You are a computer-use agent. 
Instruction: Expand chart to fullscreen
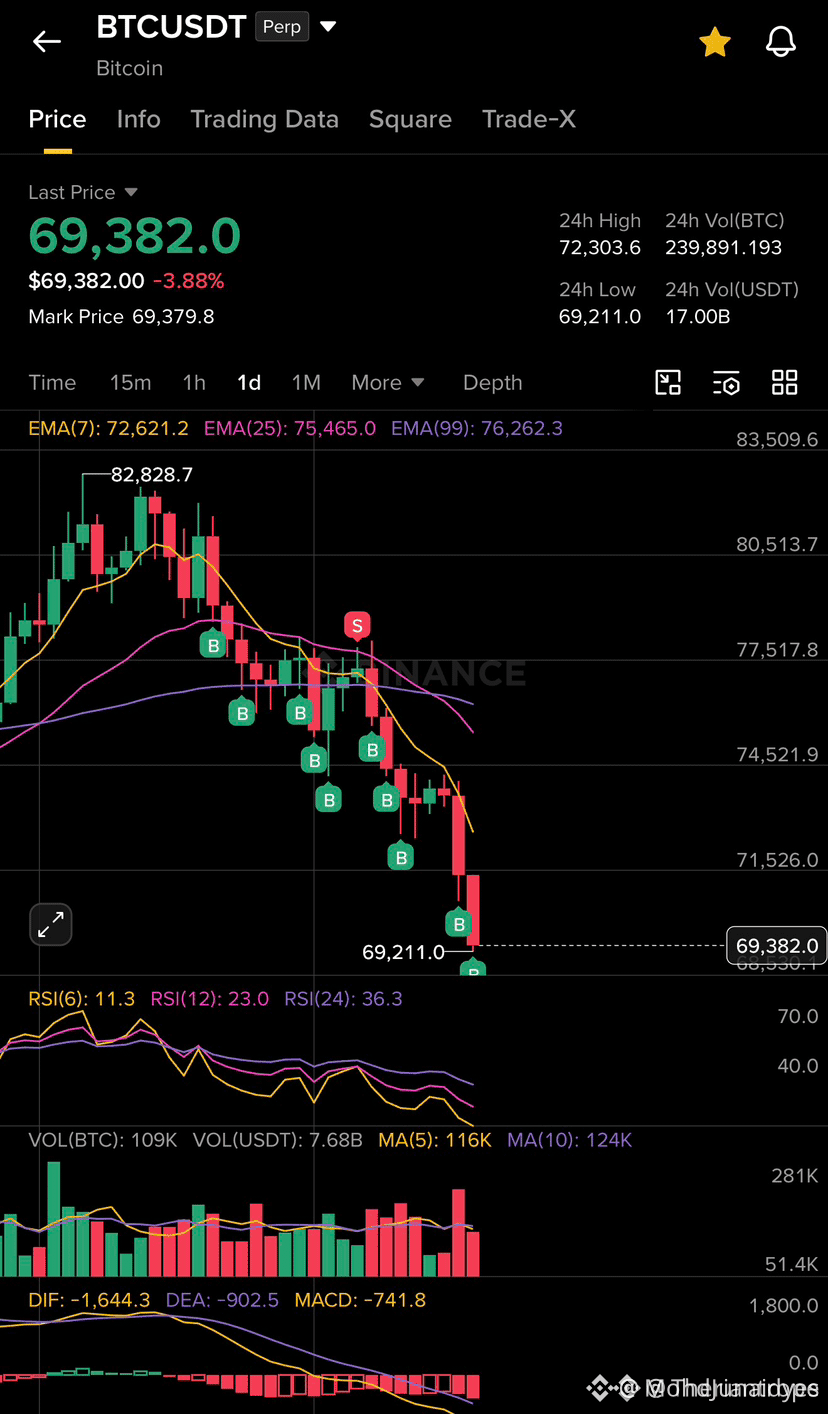tap(50, 924)
